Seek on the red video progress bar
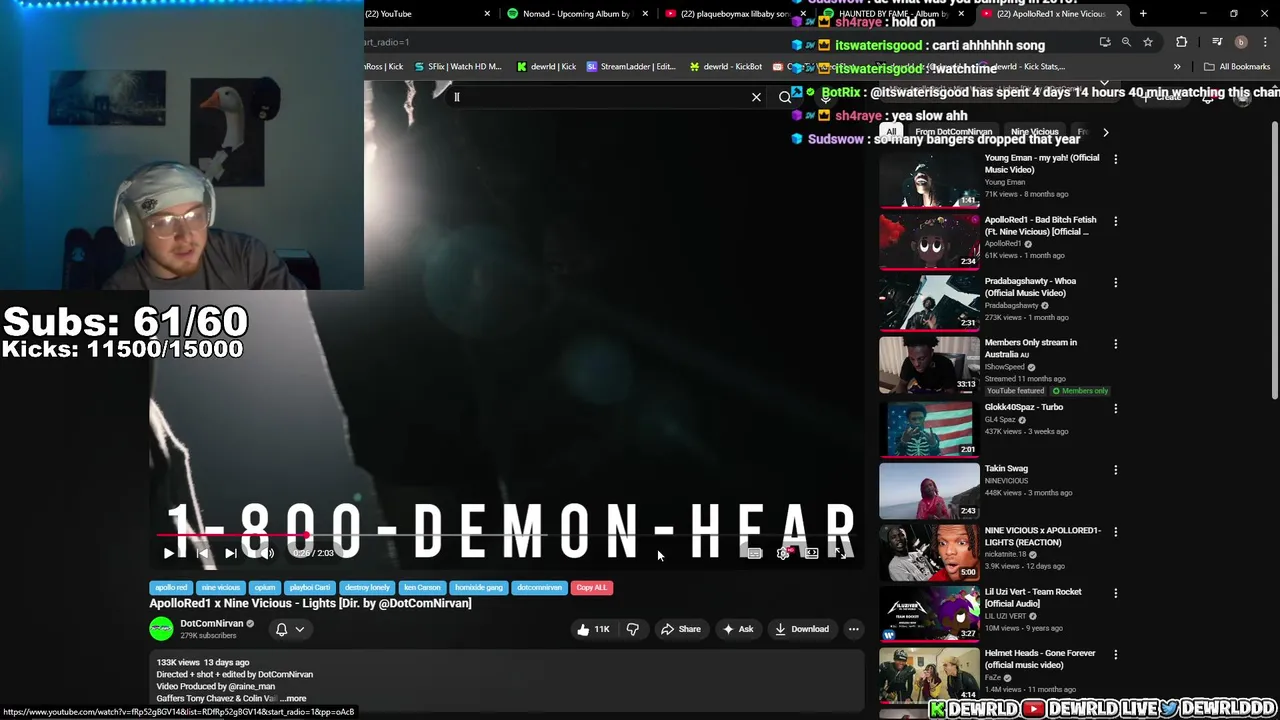Screen dimensions: 1280x720 pyautogui.click(x=505, y=535)
